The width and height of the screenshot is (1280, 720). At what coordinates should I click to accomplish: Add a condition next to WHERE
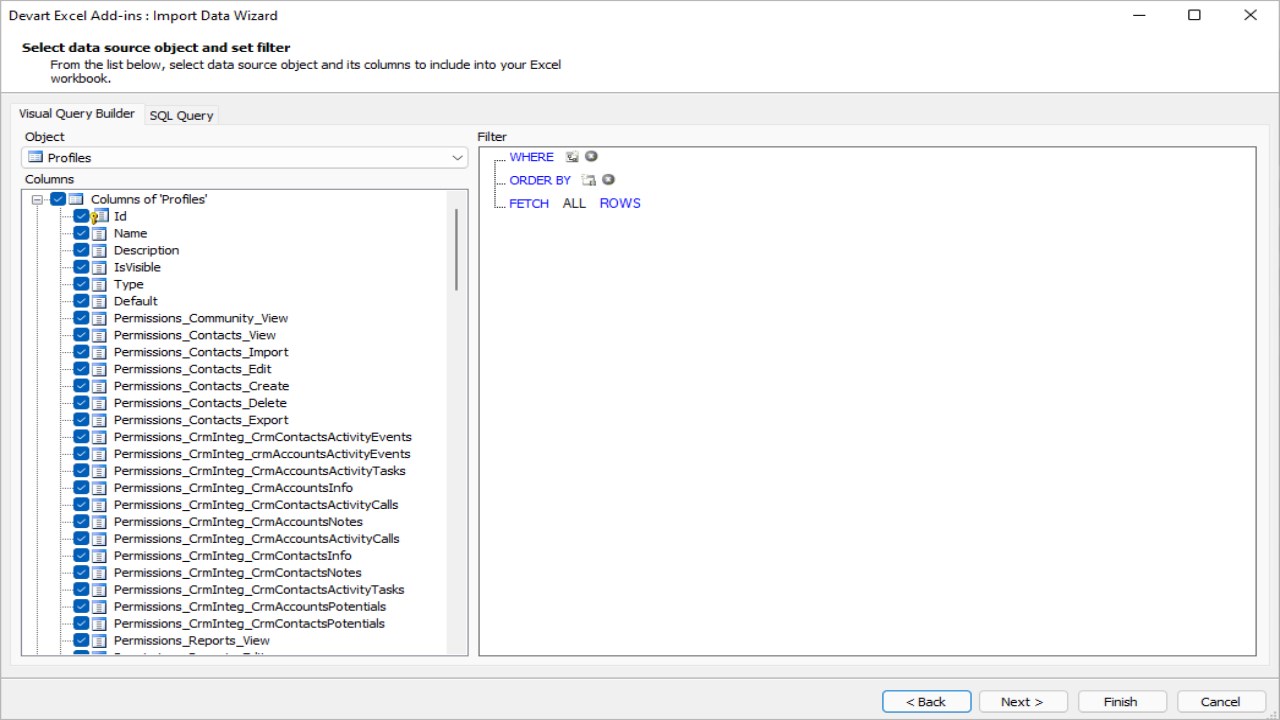(572, 157)
